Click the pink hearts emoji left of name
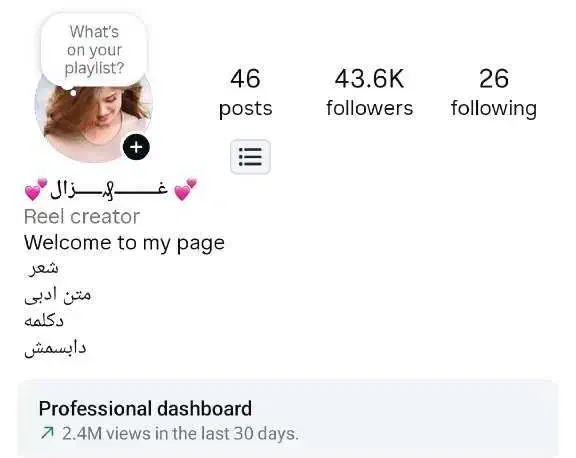Image resolution: width=576 pixels, height=458 pixels. (x=36, y=190)
